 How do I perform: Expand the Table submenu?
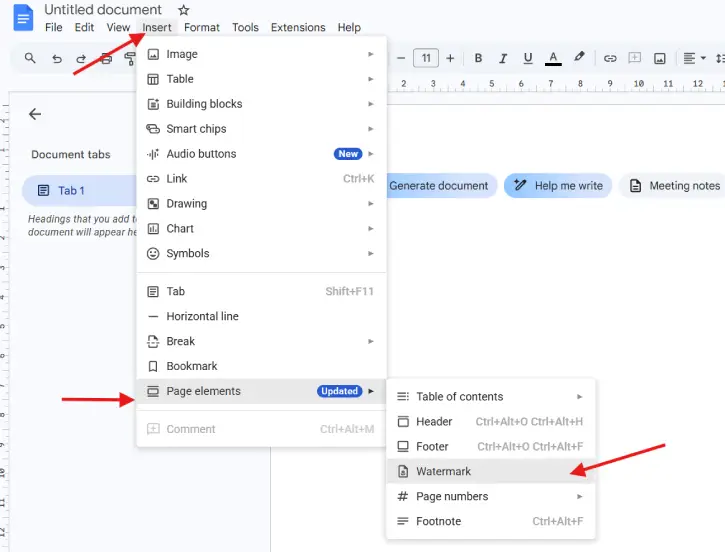(261, 79)
